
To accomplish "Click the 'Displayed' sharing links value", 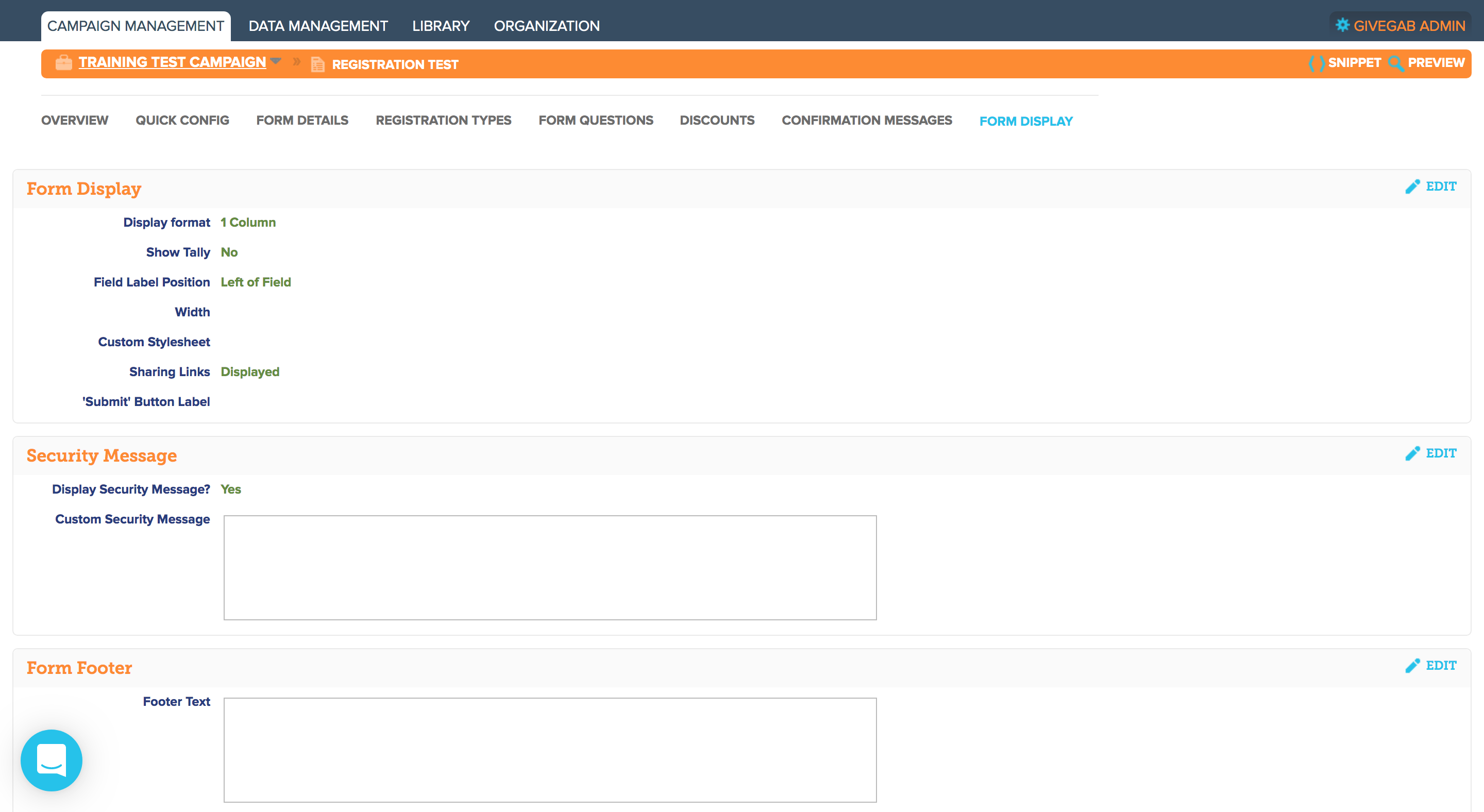I will [x=249, y=373].
